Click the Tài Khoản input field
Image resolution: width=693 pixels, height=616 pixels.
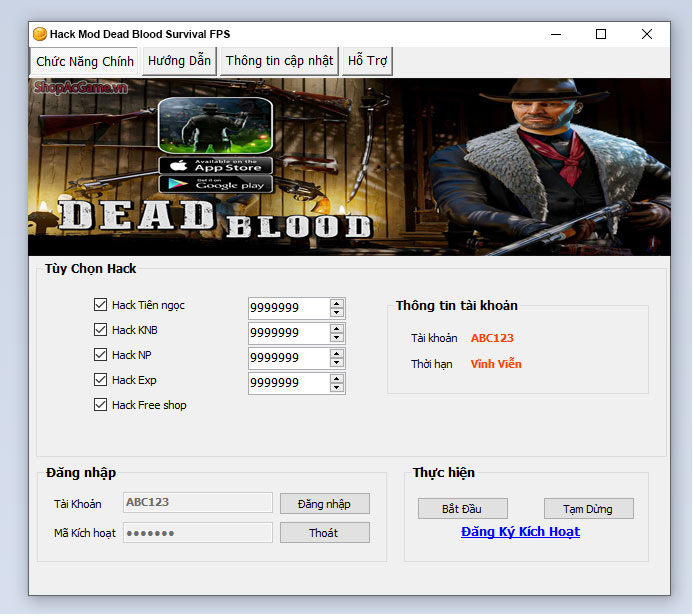198,502
